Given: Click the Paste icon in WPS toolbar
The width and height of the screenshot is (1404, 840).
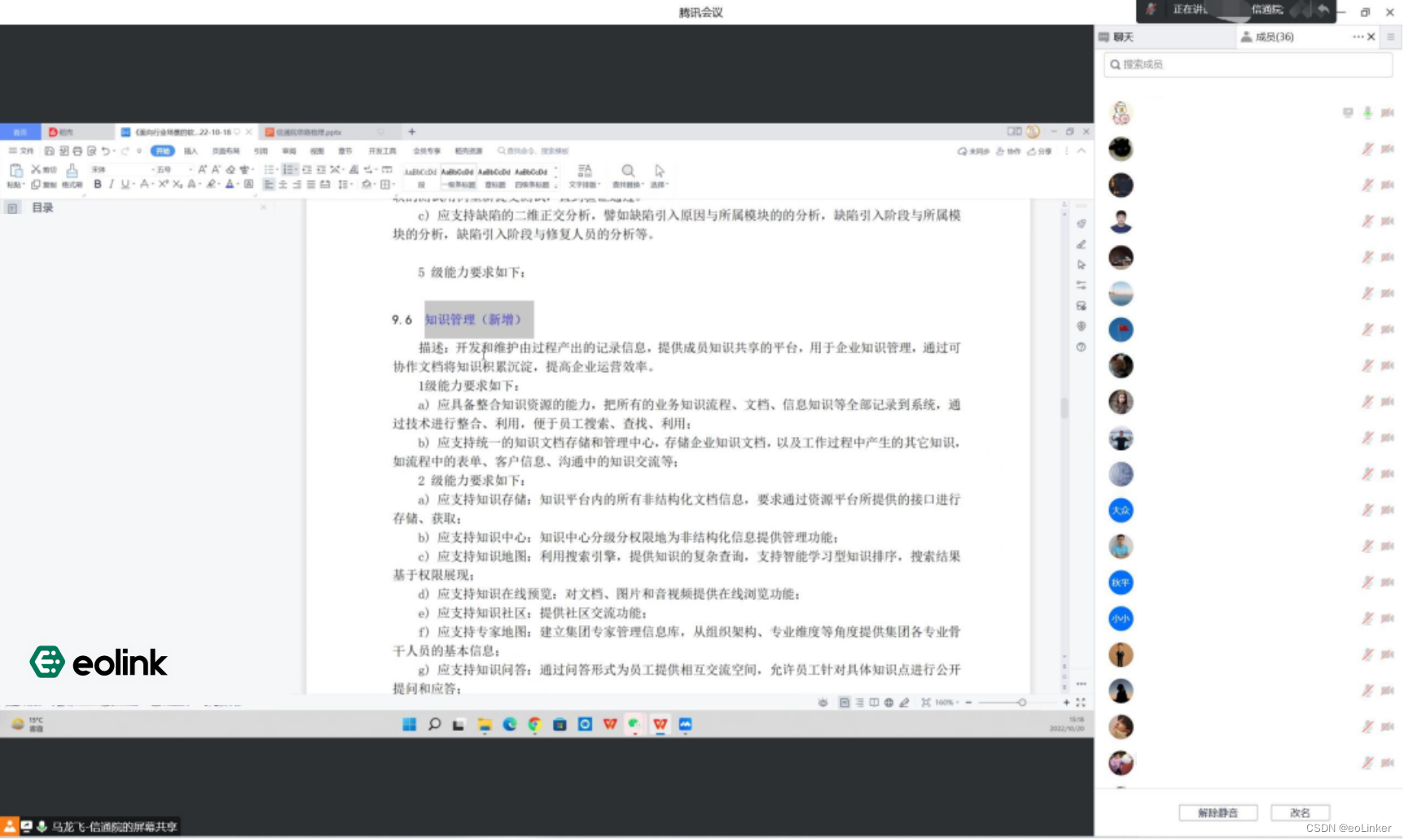Looking at the screenshot, I should pos(15,170).
